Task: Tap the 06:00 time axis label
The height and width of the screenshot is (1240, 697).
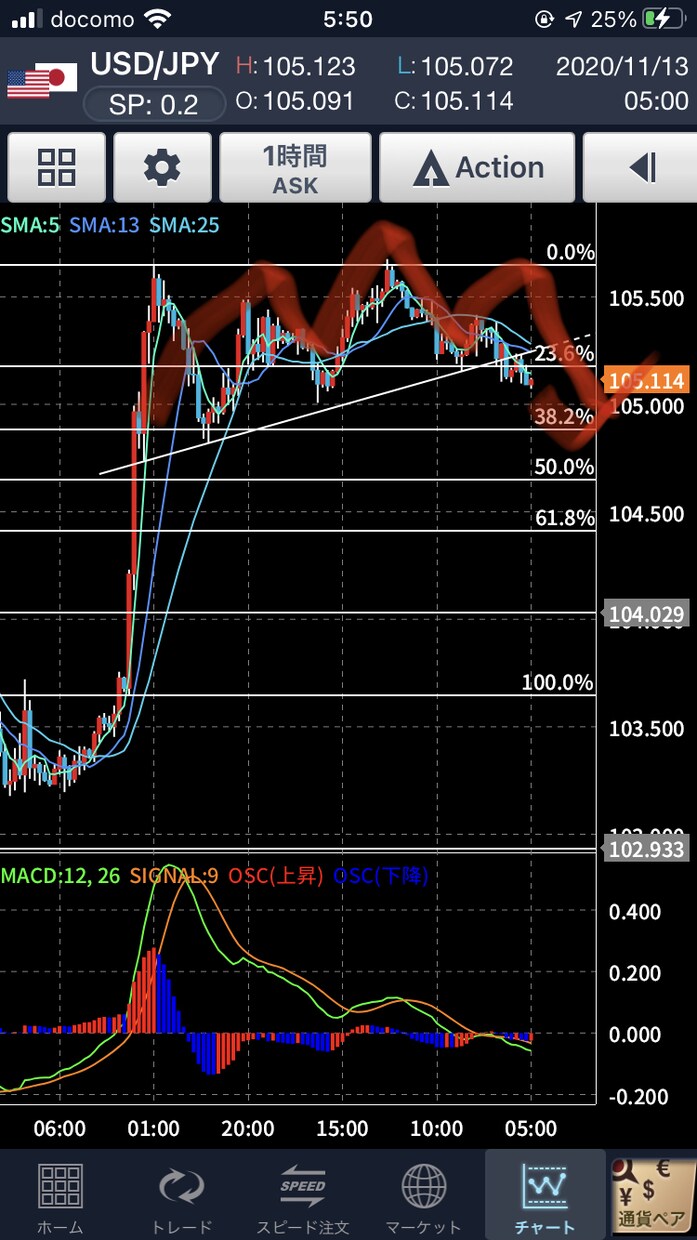Action: pos(59,1129)
